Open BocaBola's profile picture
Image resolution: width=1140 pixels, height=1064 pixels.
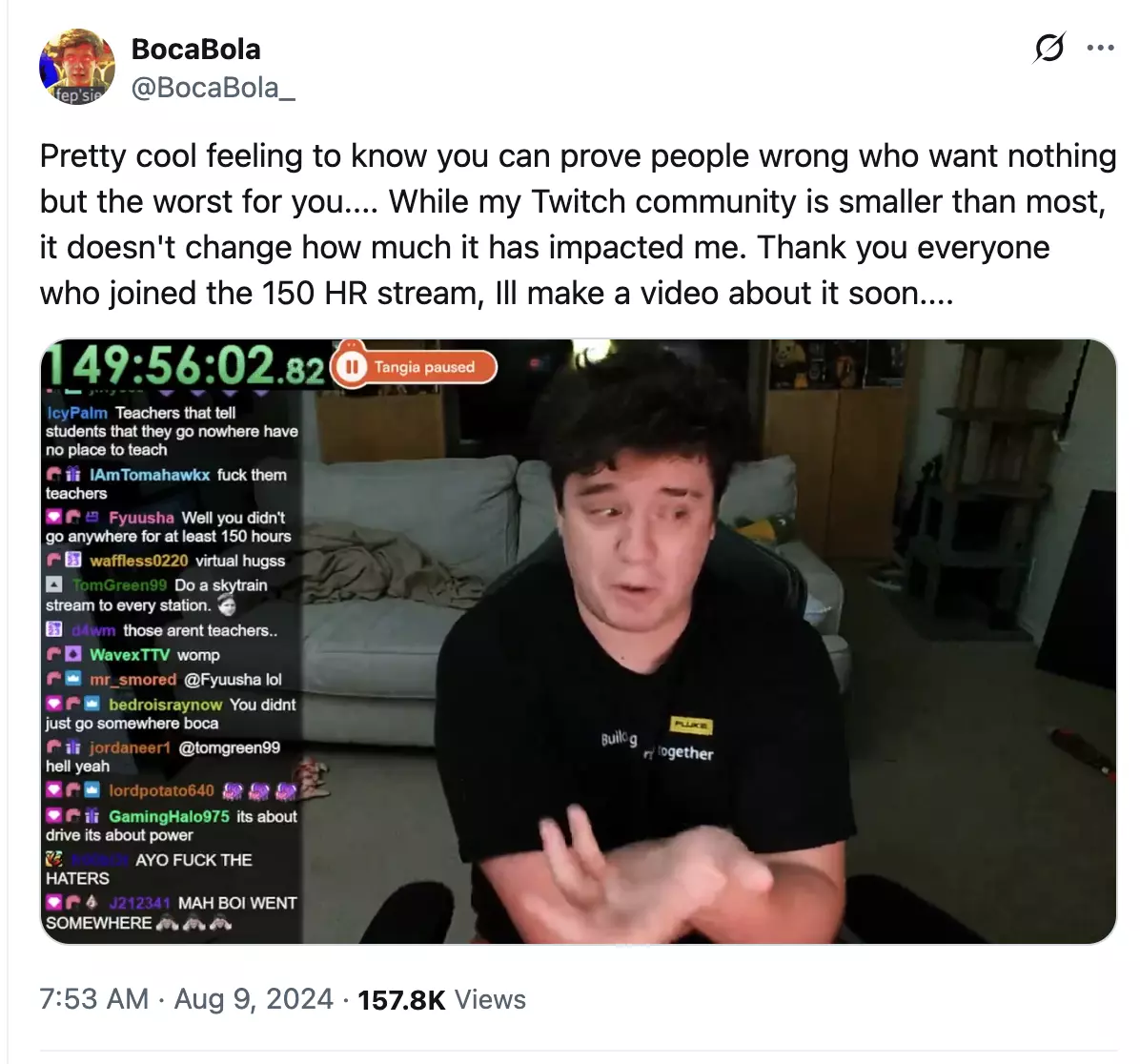pos(76,67)
